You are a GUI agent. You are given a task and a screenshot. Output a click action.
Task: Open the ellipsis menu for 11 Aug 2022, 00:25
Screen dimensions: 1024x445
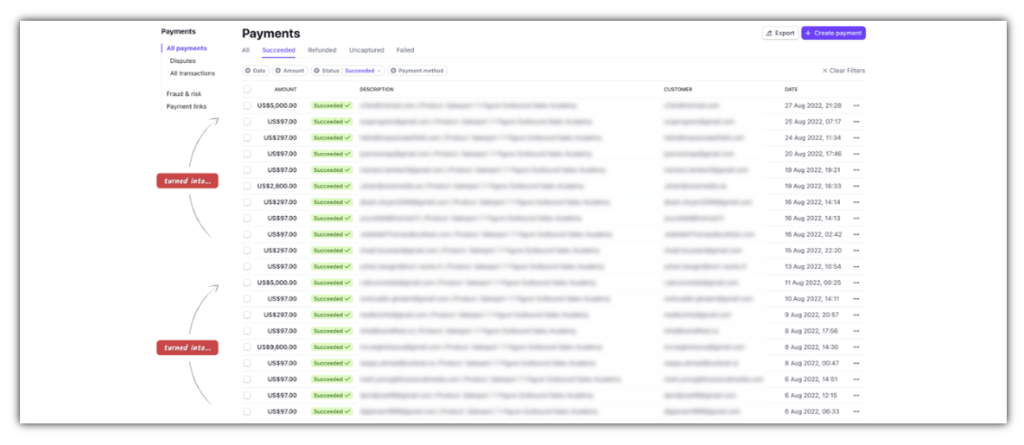click(856, 282)
